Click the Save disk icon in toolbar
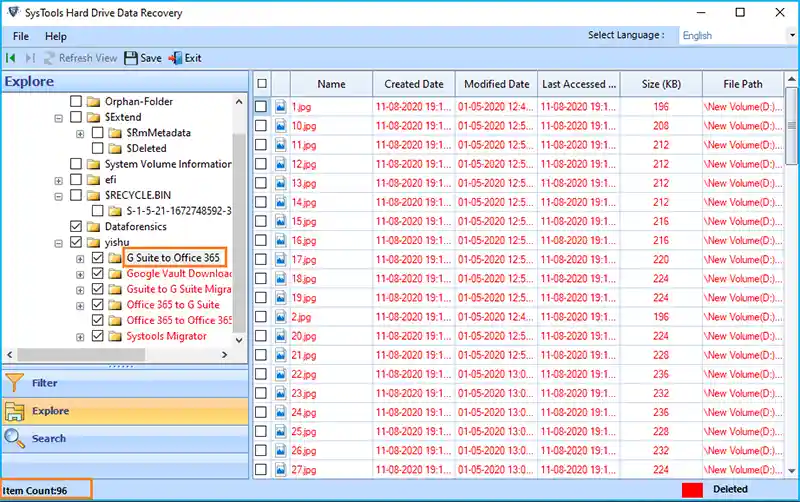Image resolution: width=800 pixels, height=502 pixels. coord(131,58)
